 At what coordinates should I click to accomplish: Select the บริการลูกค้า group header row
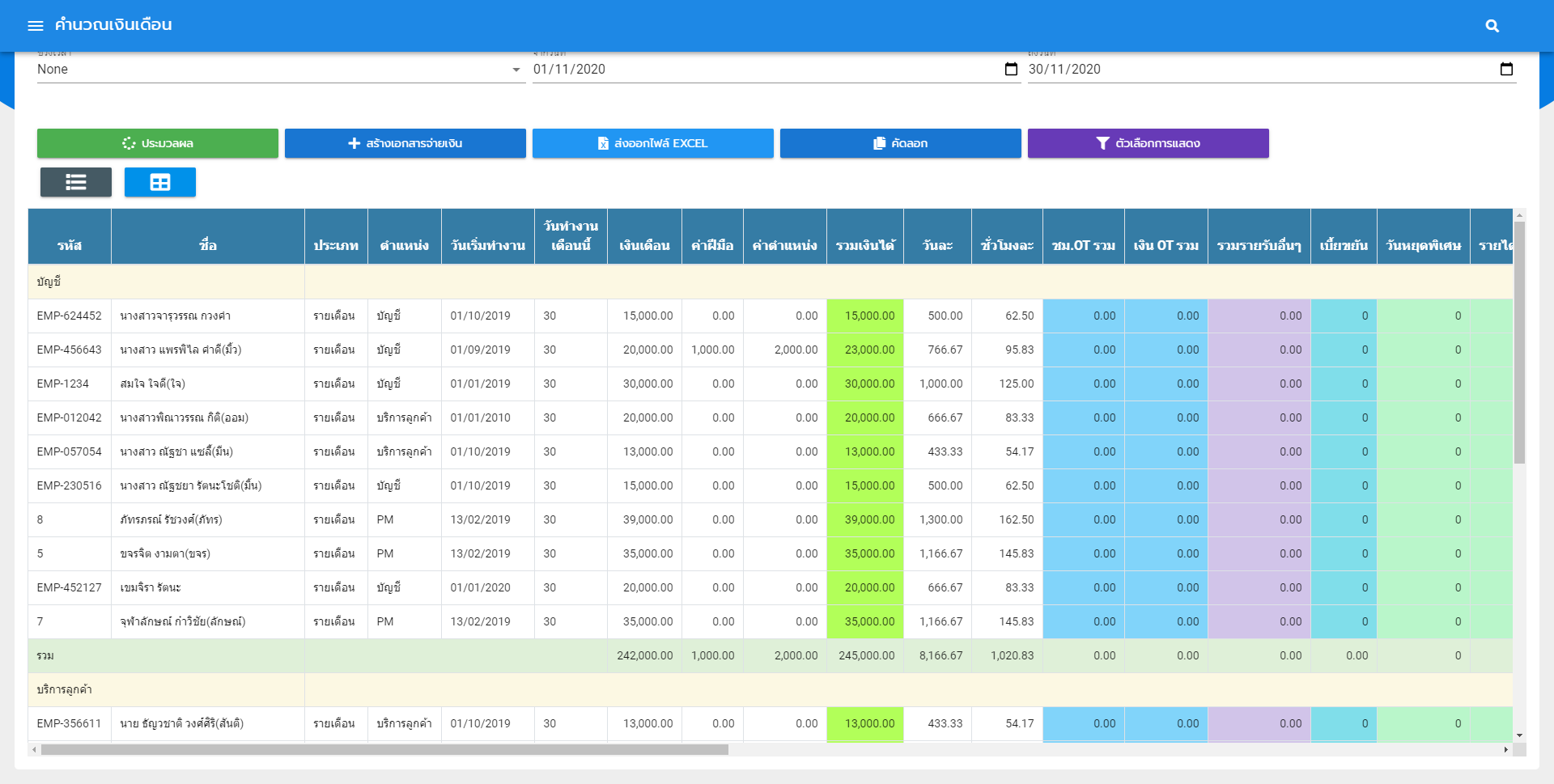tap(771, 689)
